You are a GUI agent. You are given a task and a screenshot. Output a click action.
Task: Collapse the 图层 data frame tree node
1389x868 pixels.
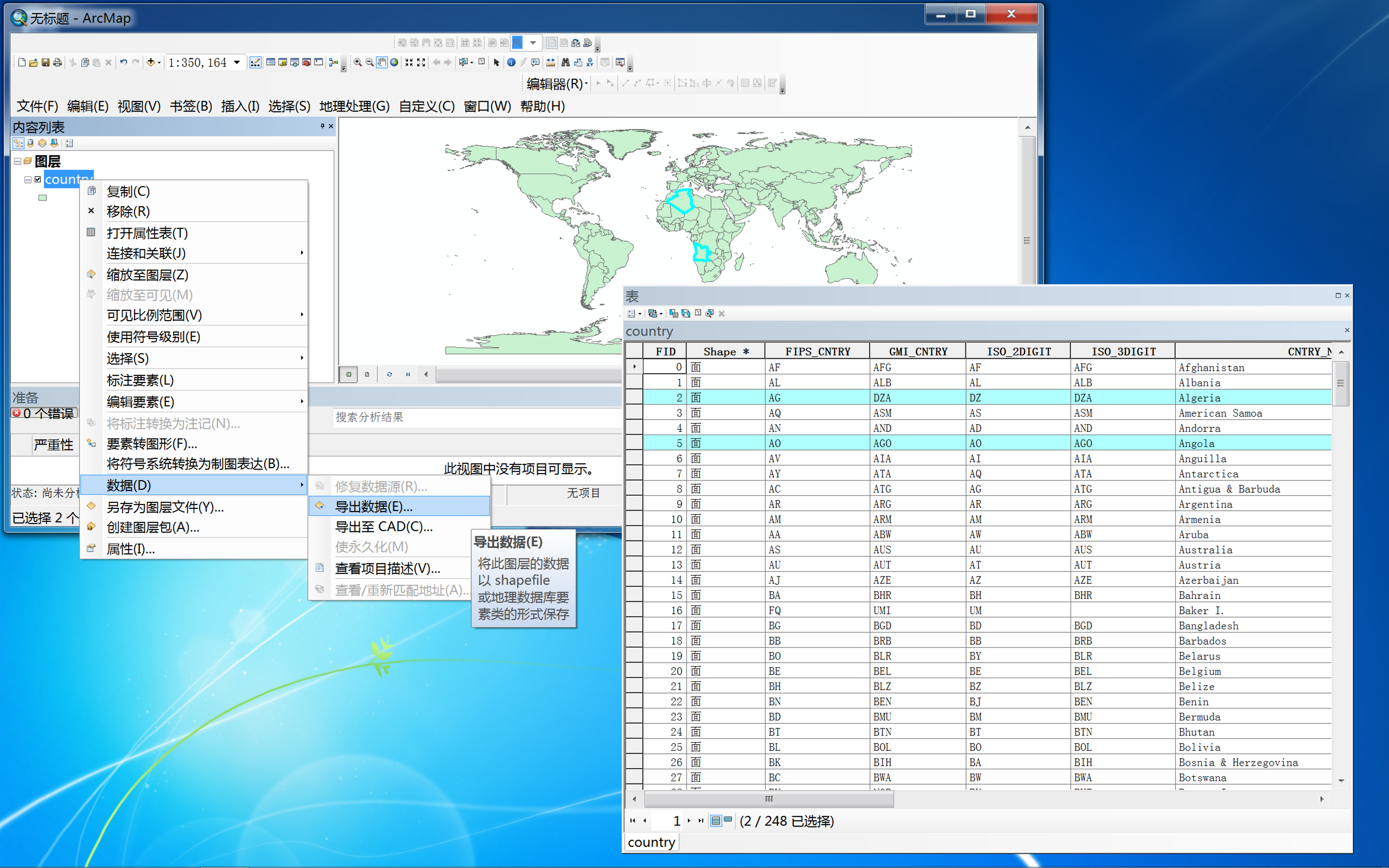pos(18,162)
